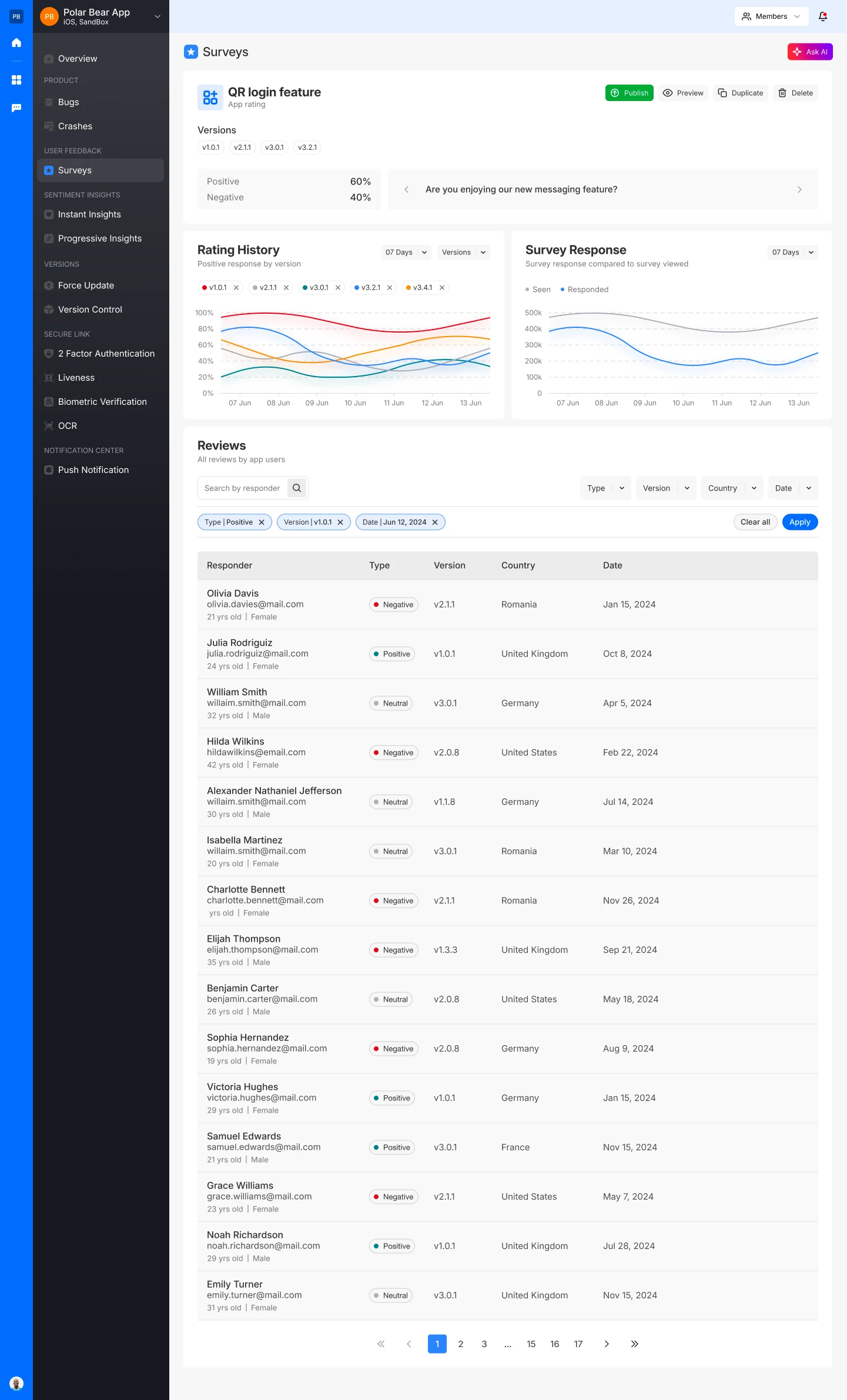Click the Search by responder field
This screenshot has width=847, height=1400.
click(x=242, y=488)
